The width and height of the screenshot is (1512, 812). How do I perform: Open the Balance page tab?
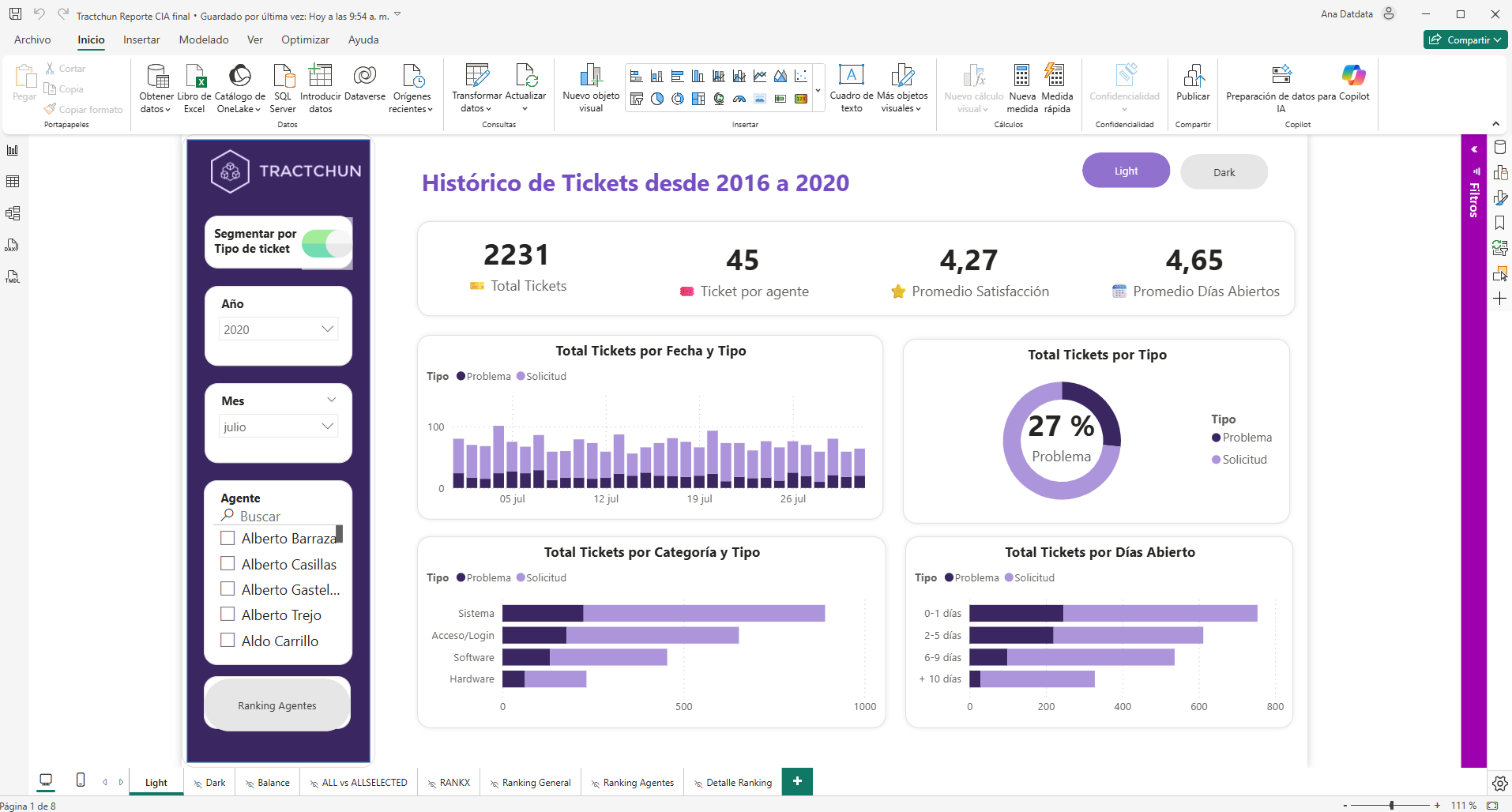tap(267, 783)
